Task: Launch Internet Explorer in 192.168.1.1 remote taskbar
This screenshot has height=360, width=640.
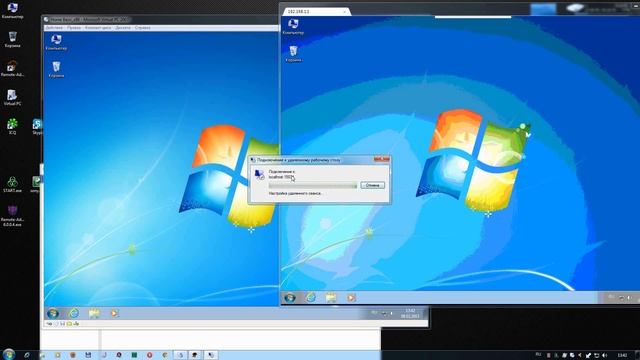Action: tap(311, 298)
